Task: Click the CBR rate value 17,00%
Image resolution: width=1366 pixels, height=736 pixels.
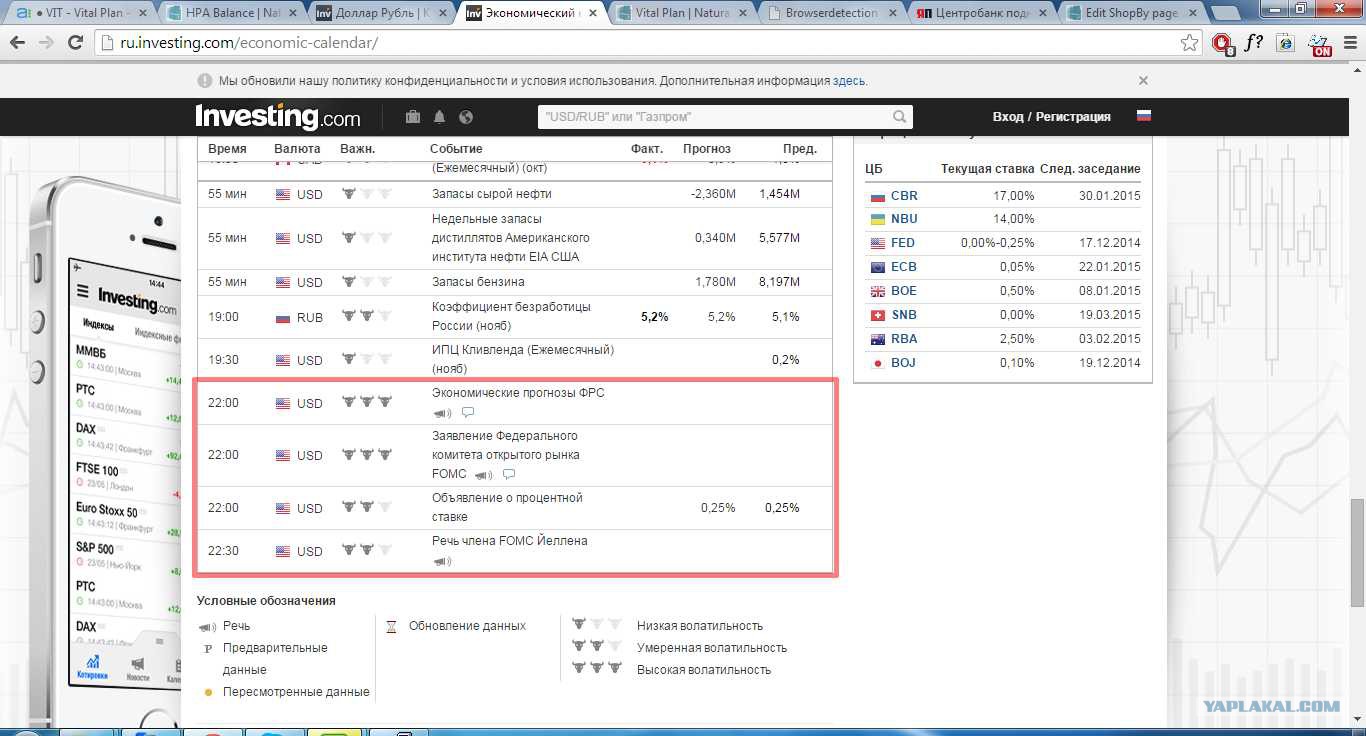Action: [1014, 196]
